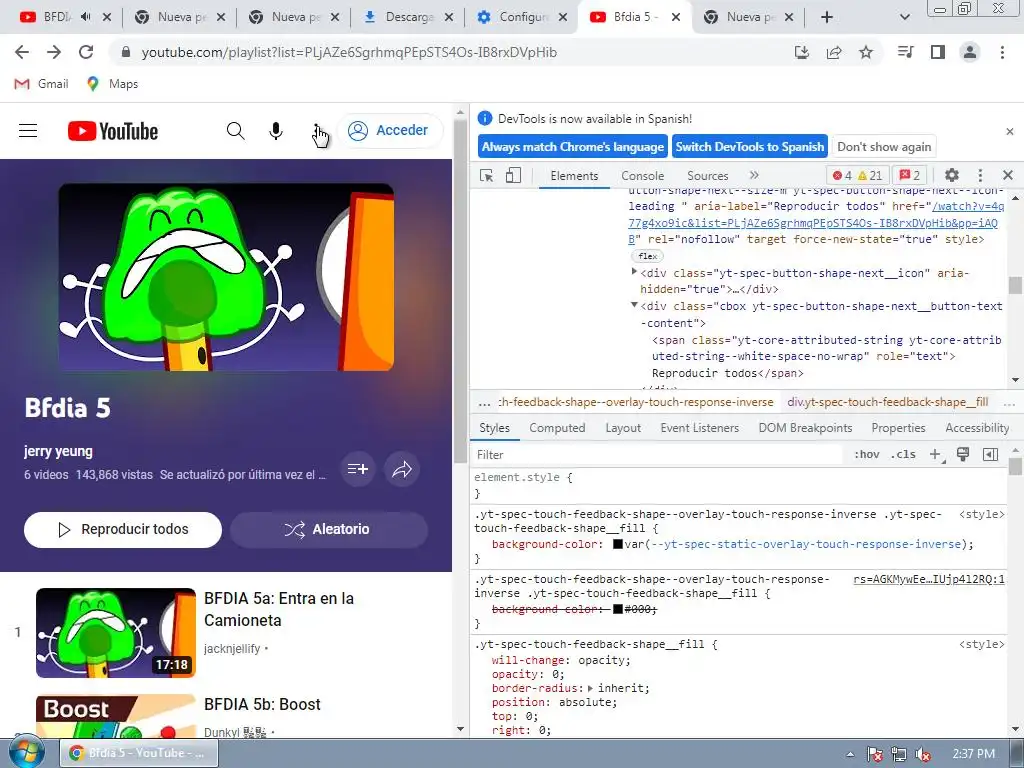Open video title BFDIA 5a: Entra en la Camioneta
1024x768 pixels.
pos(279,609)
